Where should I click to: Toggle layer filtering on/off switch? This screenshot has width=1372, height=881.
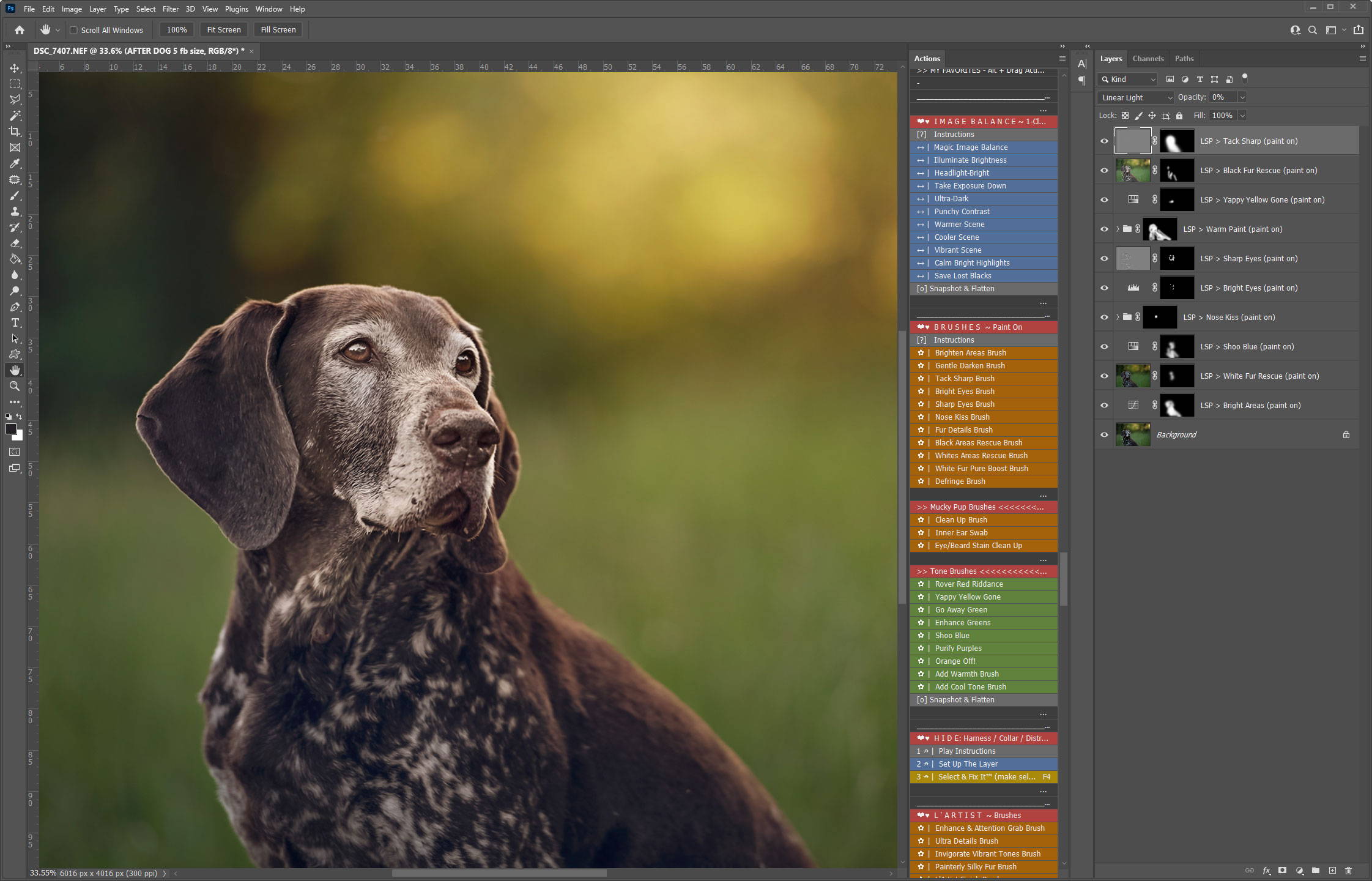1244,78
